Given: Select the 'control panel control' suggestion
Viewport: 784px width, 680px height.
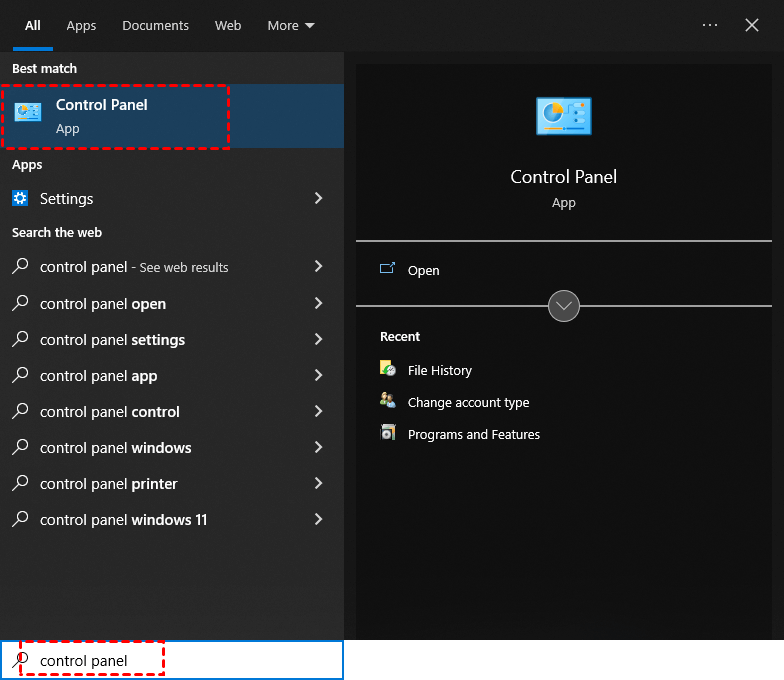Looking at the screenshot, I should click(x=172, y=412).
